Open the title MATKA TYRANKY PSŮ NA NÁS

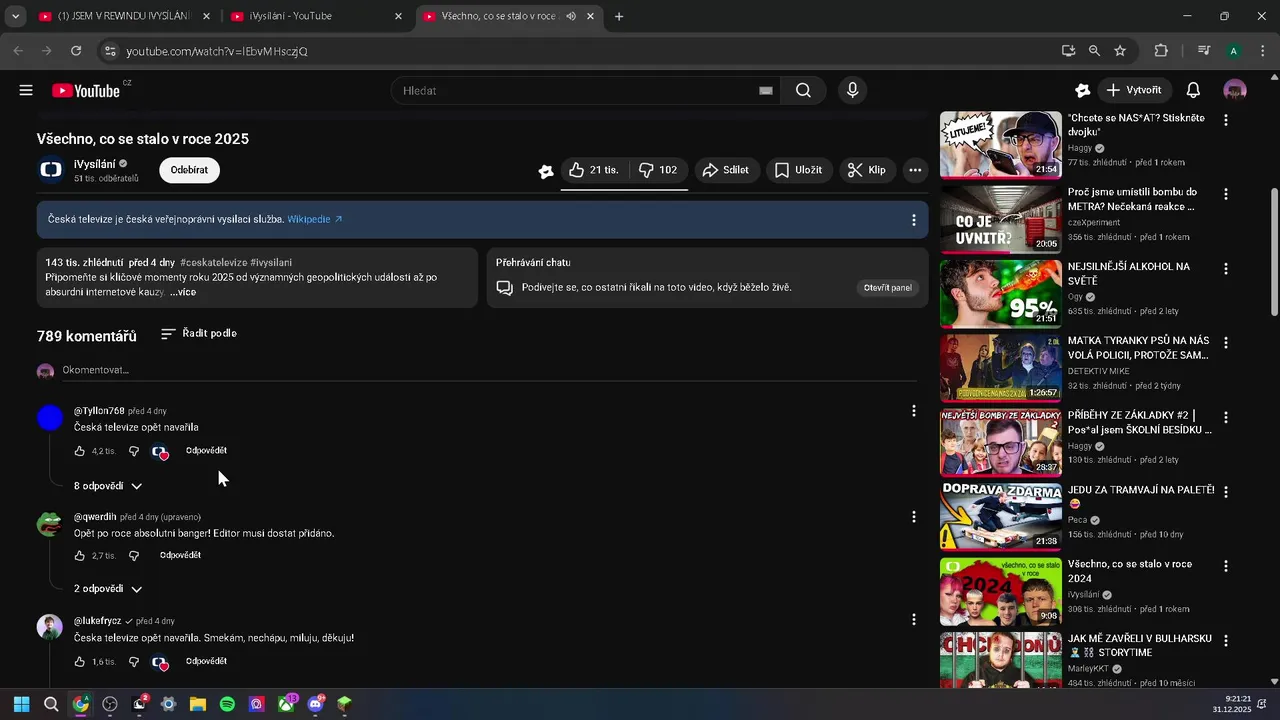tap(1138, 348)
